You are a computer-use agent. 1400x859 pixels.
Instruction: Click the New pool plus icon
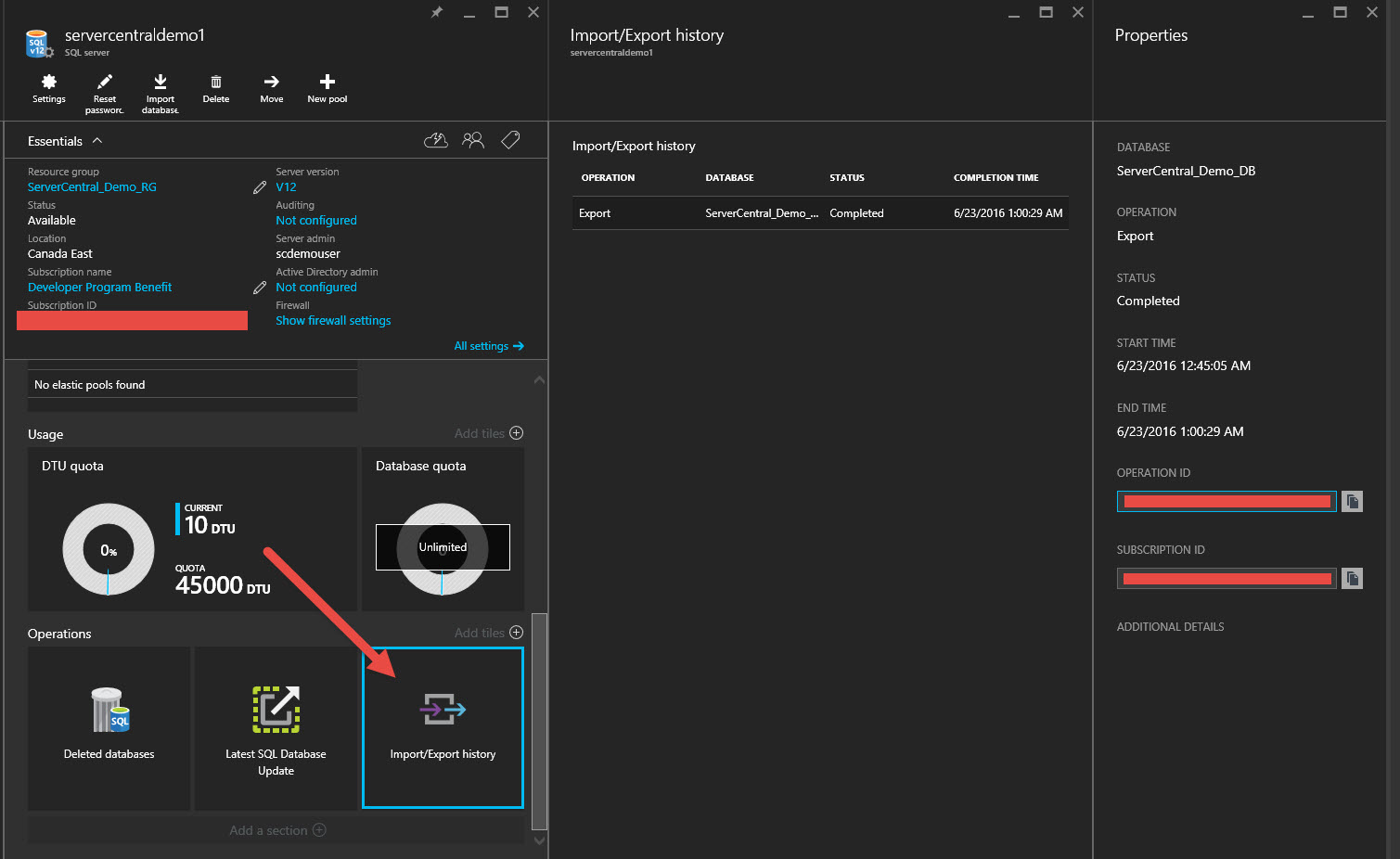pos(328,83)
